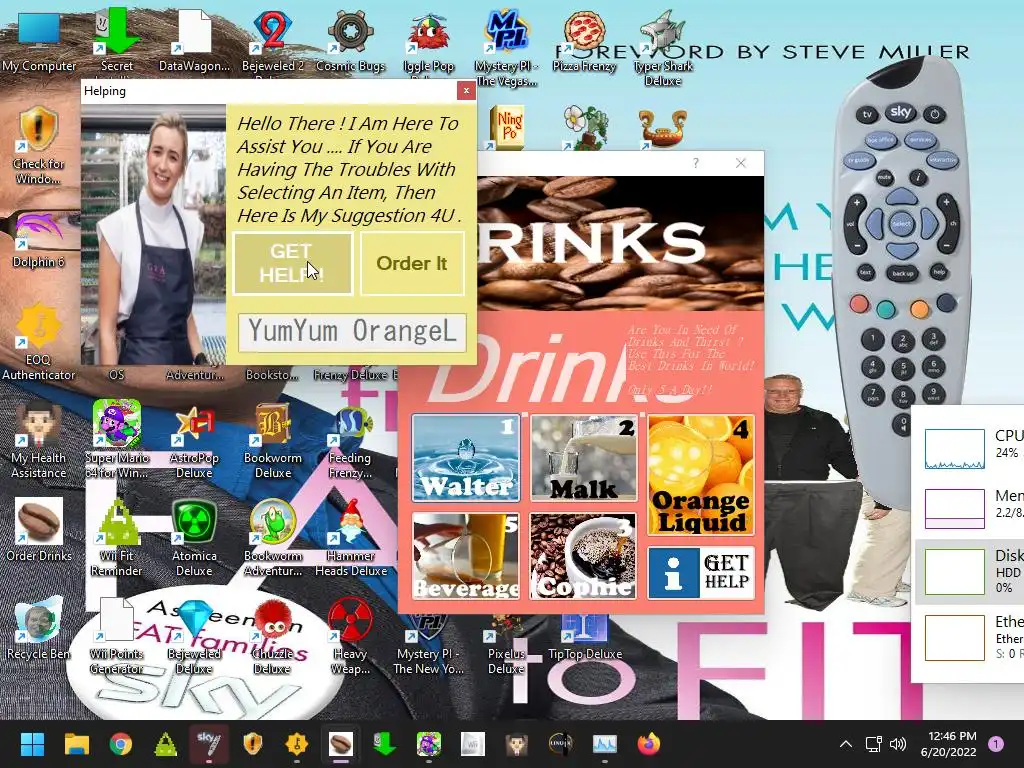The image size is (1024, 768).
Task: Open Atomica Deluxe desktop shortcut
Action: [194, 537]
